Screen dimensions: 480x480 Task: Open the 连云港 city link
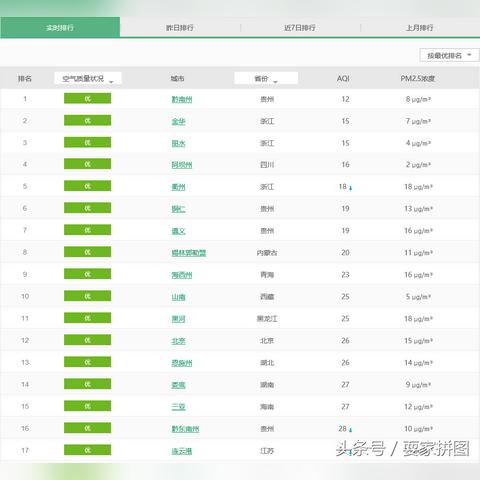click(182, 451)
